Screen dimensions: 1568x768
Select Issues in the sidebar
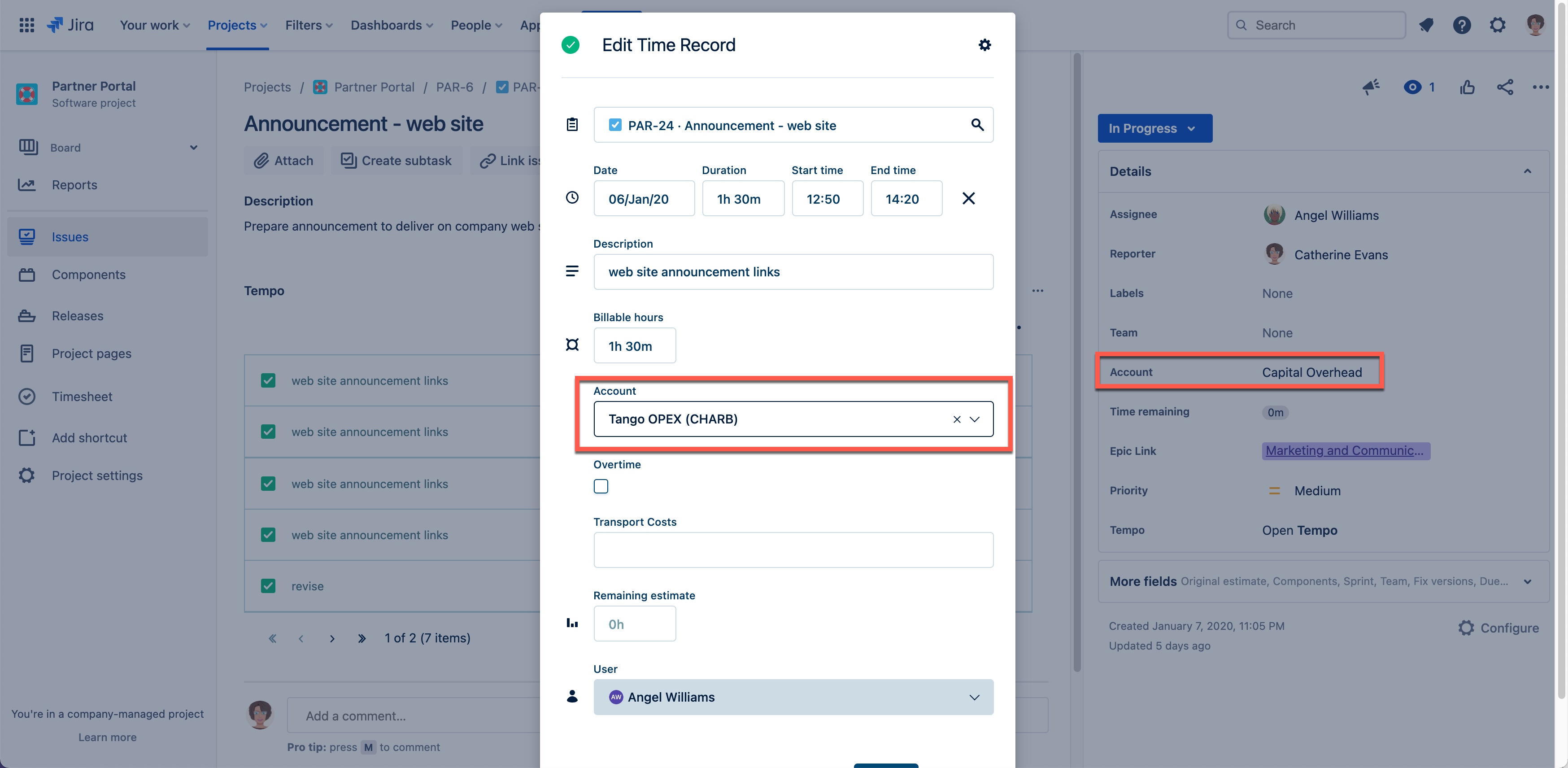[x=107, y=237]
